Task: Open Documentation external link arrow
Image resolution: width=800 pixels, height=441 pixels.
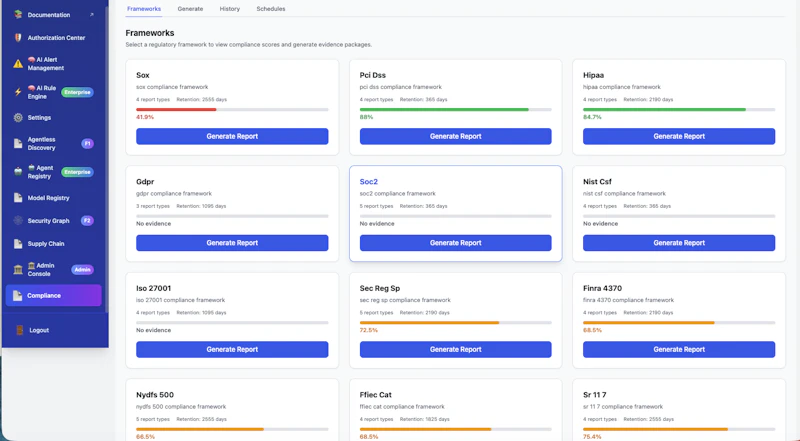Action: point(91,15)
